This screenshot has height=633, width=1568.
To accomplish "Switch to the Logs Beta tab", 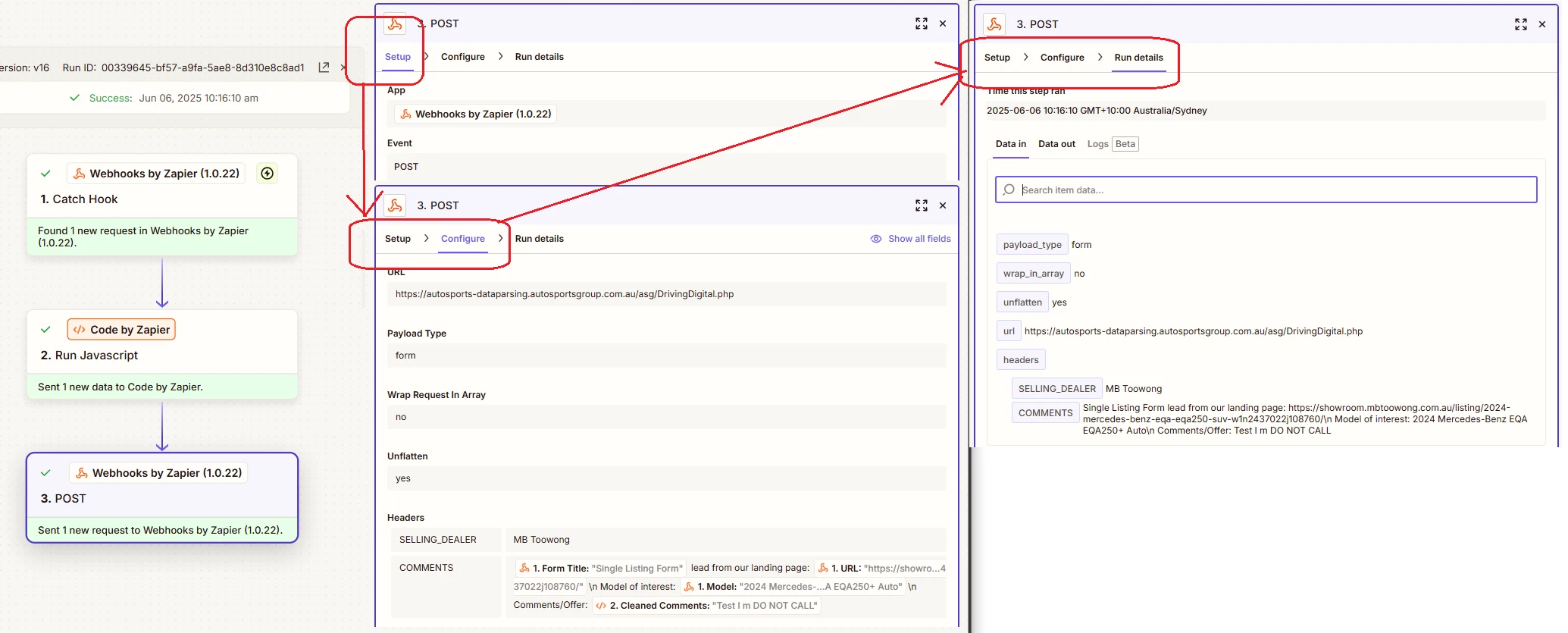I will pyautogui.click(x=1113, y=144).
